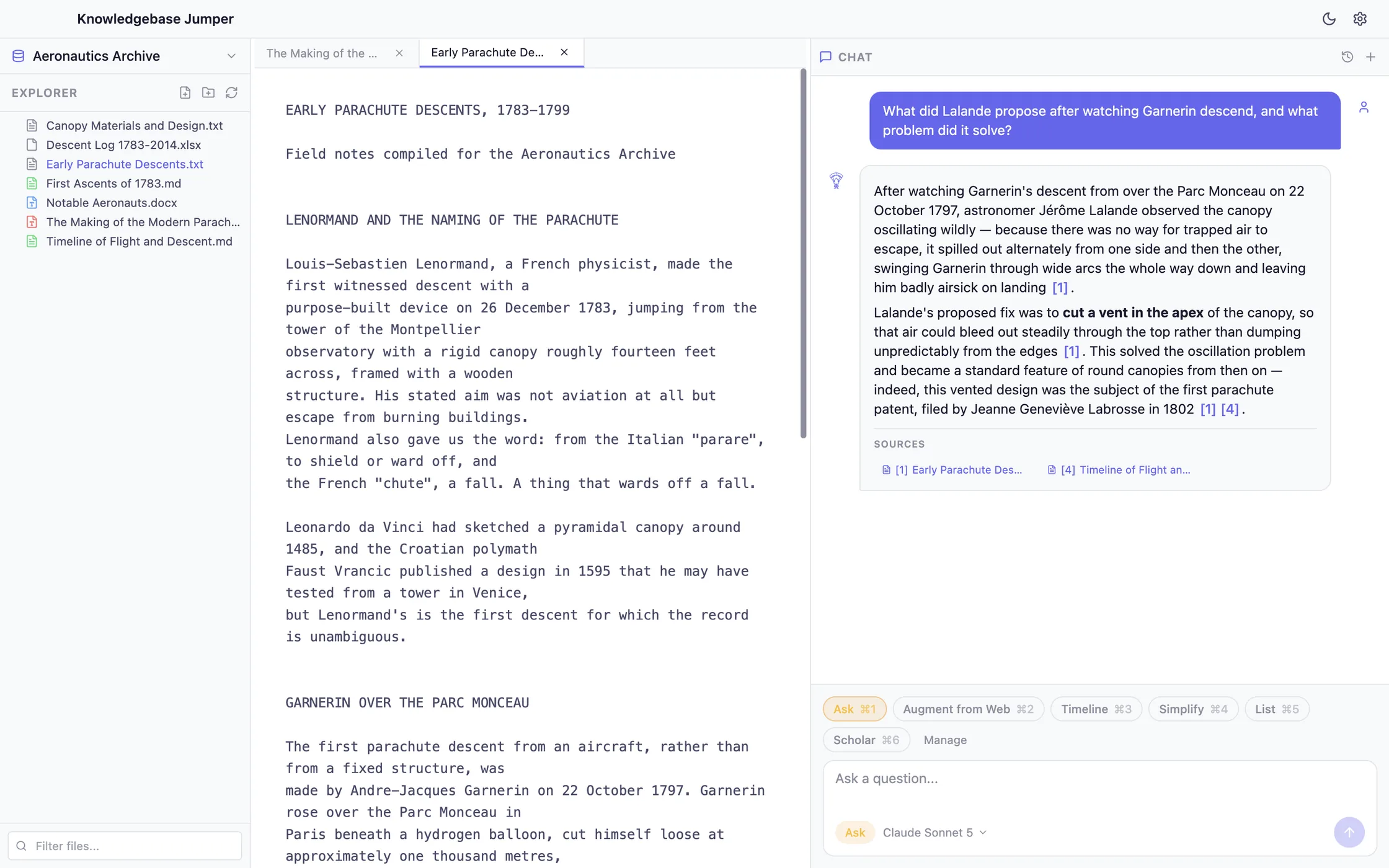Open chat history
Viewport: 1389px width, 868px height.
tap(1347, 56)
